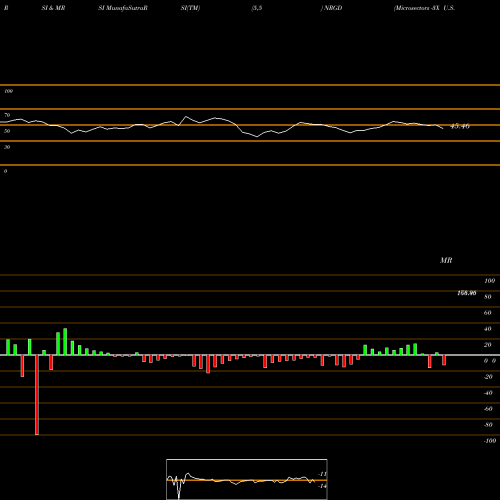Click the 60 label on MR axis

pyautogui.click(x=488, y=313)
